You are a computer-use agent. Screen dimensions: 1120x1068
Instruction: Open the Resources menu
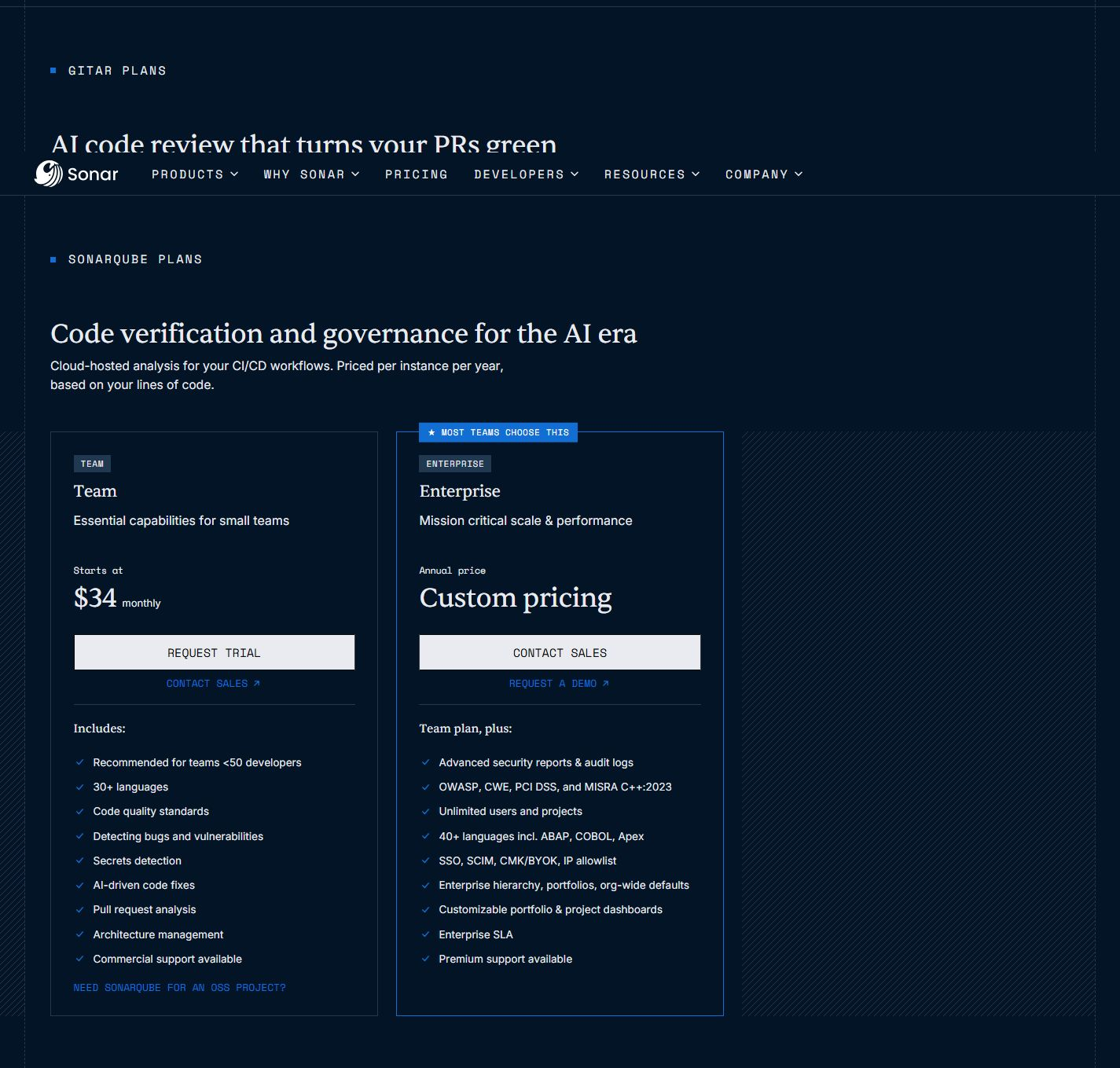(x=652, y=174)
